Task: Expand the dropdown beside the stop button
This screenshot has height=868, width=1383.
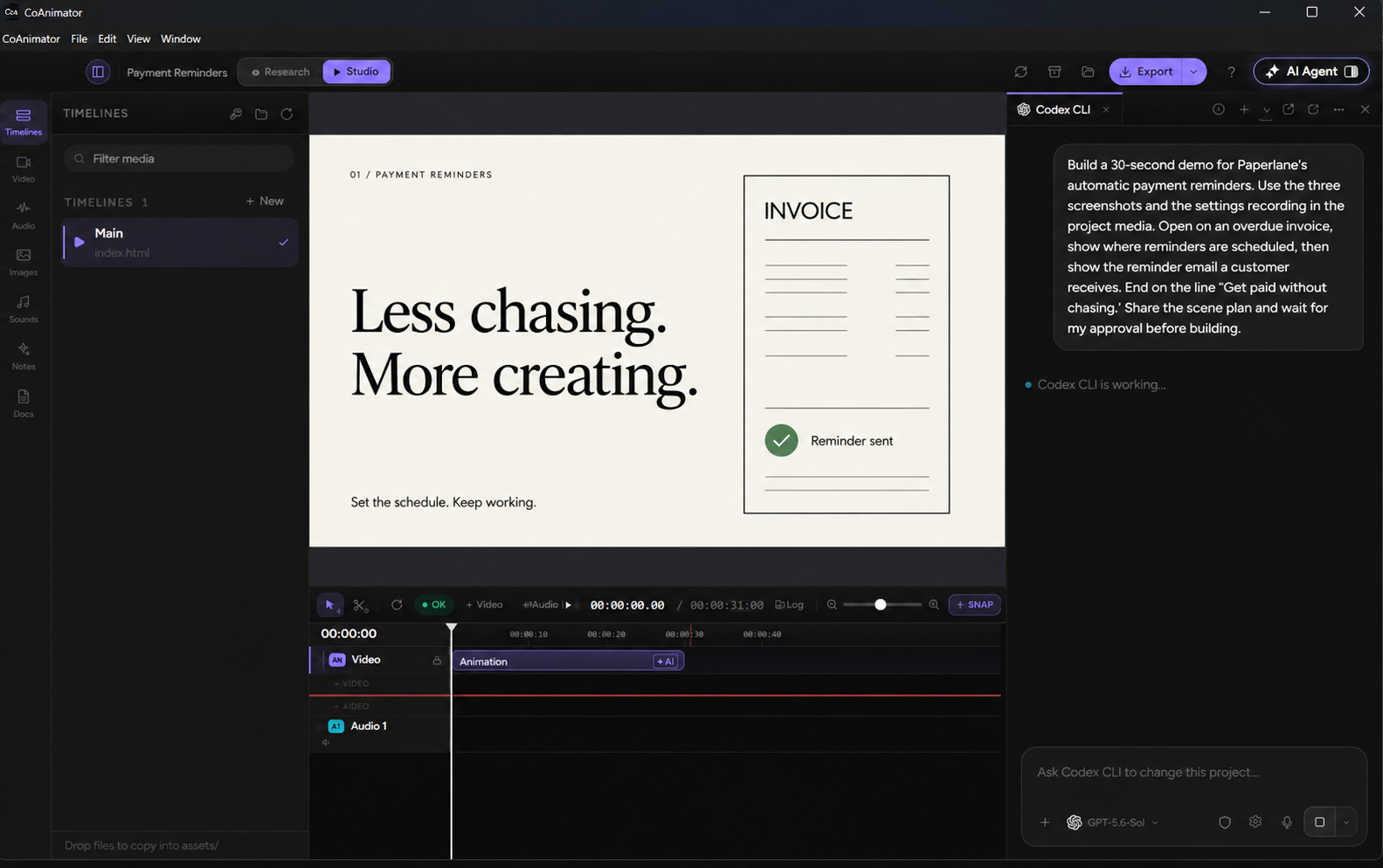Action: tap(1346, 823)
